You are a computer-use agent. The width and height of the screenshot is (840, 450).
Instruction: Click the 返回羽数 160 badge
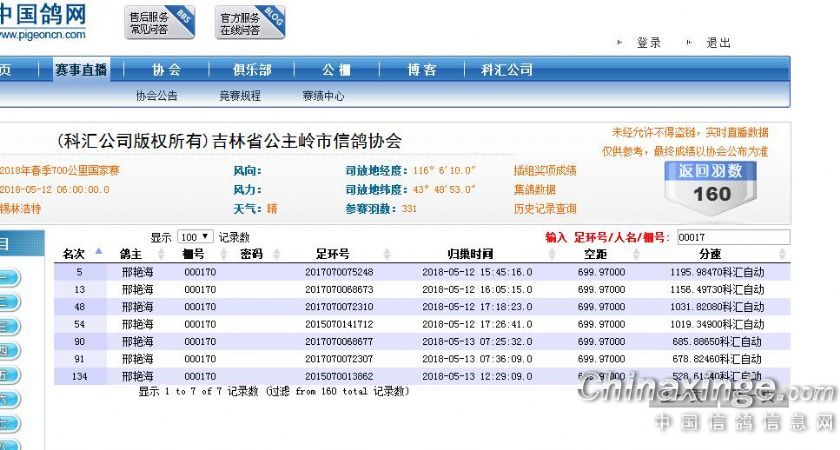[711, 184]
